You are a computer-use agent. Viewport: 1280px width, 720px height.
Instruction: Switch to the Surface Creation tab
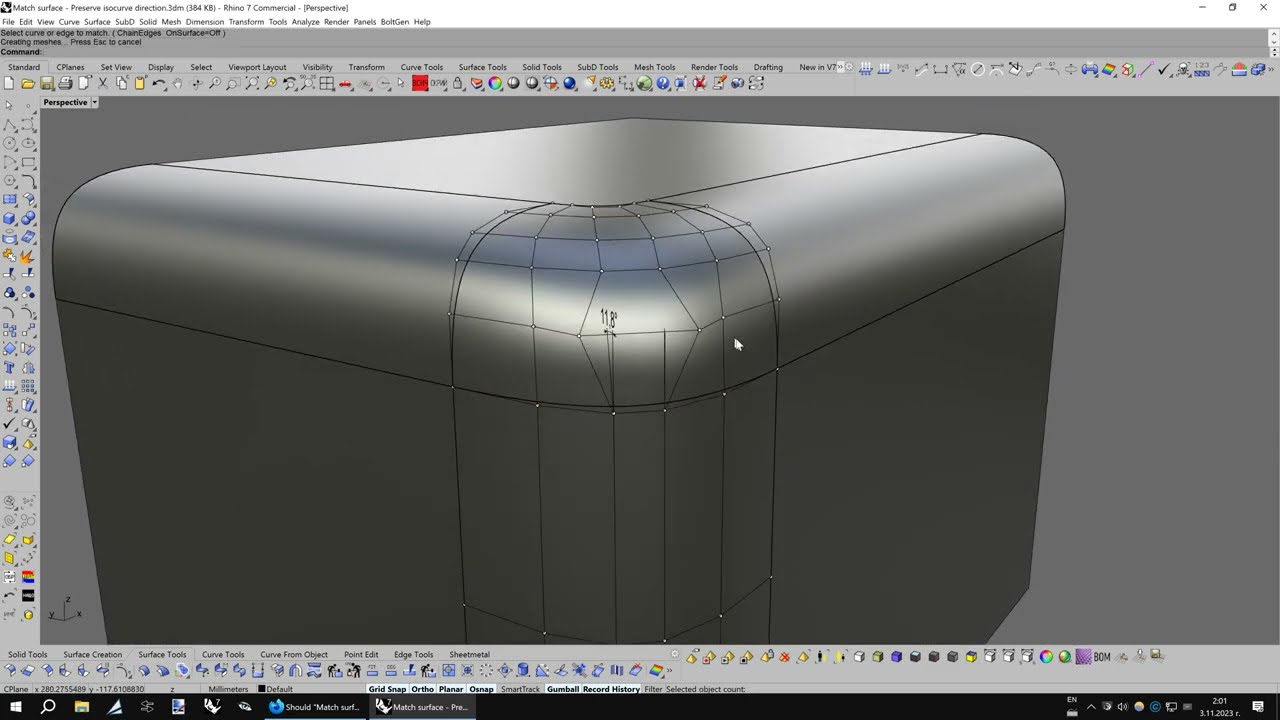92,655
